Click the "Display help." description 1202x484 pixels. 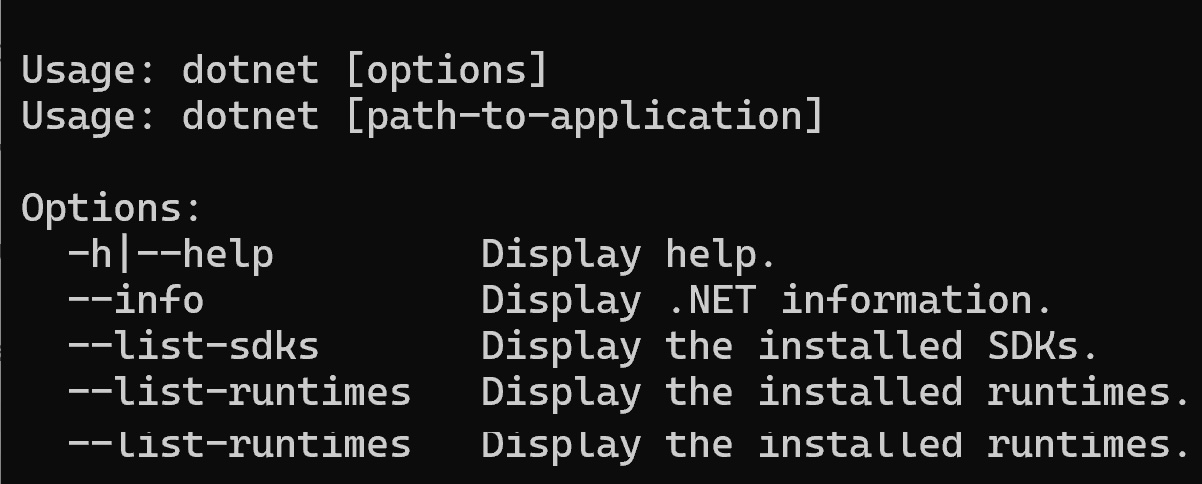click(x=628, y=255)
